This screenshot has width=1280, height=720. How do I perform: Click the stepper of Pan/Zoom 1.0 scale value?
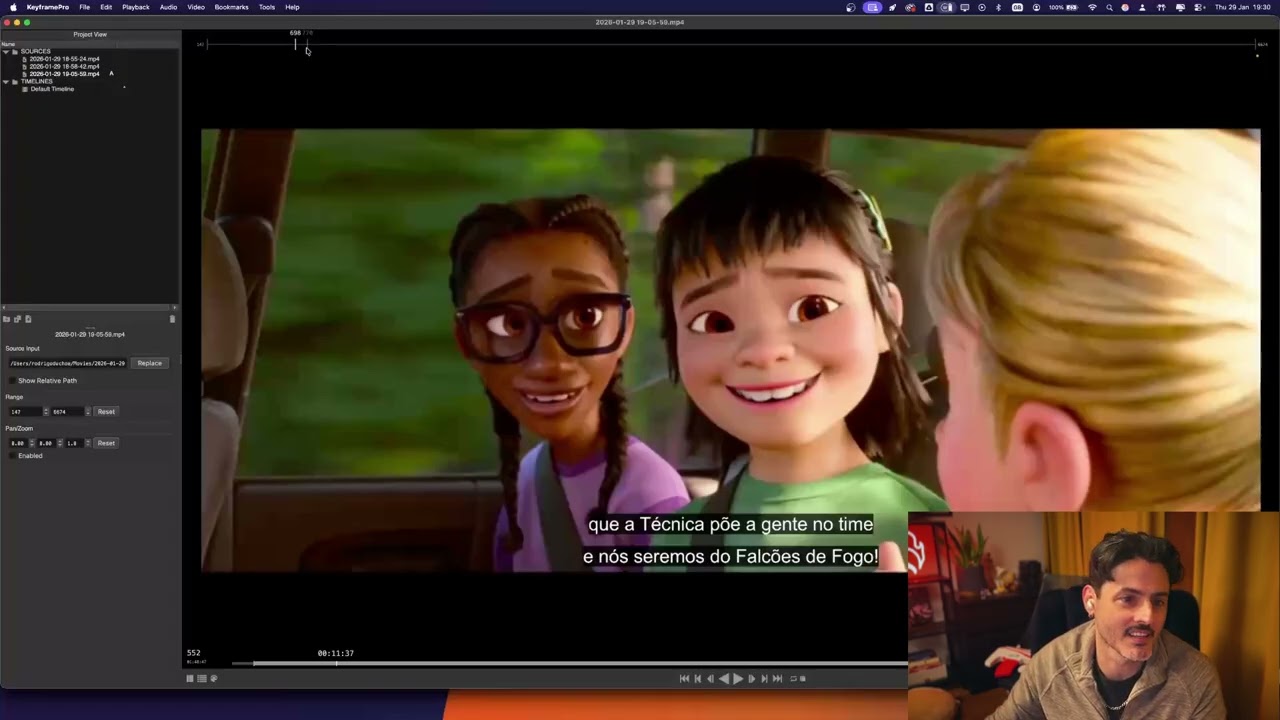88,443
